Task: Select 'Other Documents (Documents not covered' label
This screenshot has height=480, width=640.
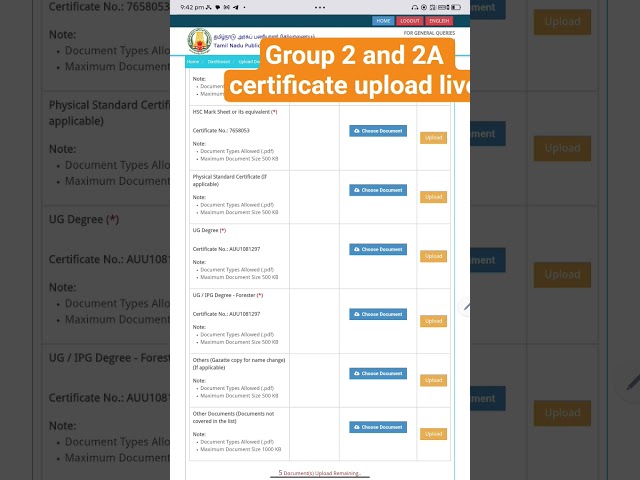Action: (233, 417)
